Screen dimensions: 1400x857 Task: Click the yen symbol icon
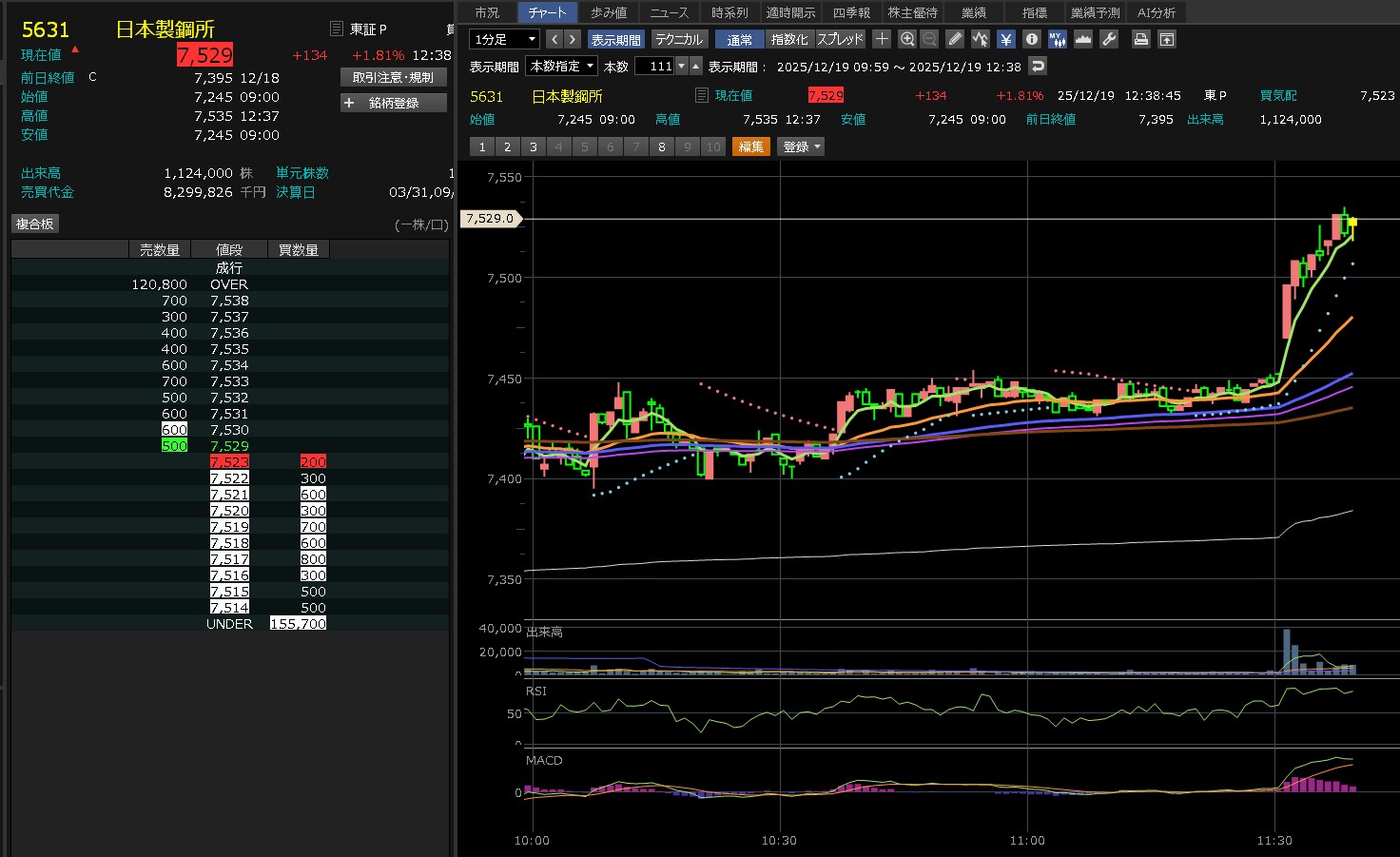click(x=1006, y=39)
